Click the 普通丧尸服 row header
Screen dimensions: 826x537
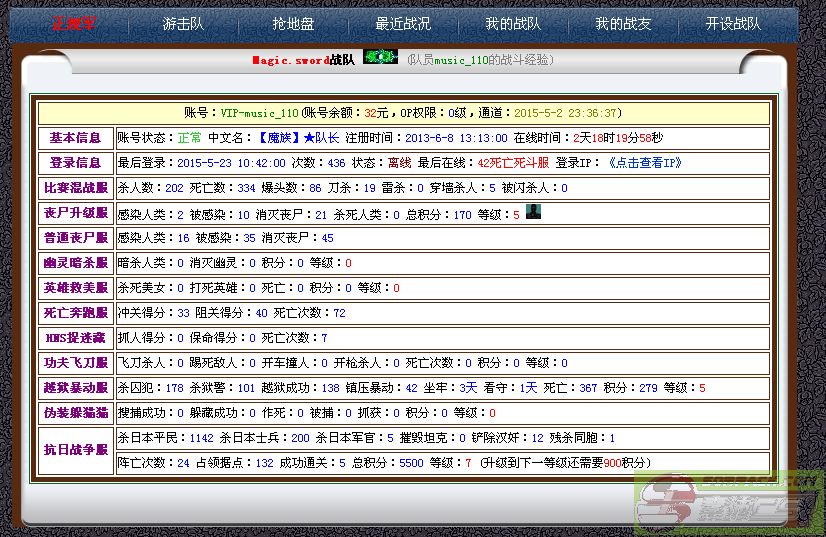75,238
